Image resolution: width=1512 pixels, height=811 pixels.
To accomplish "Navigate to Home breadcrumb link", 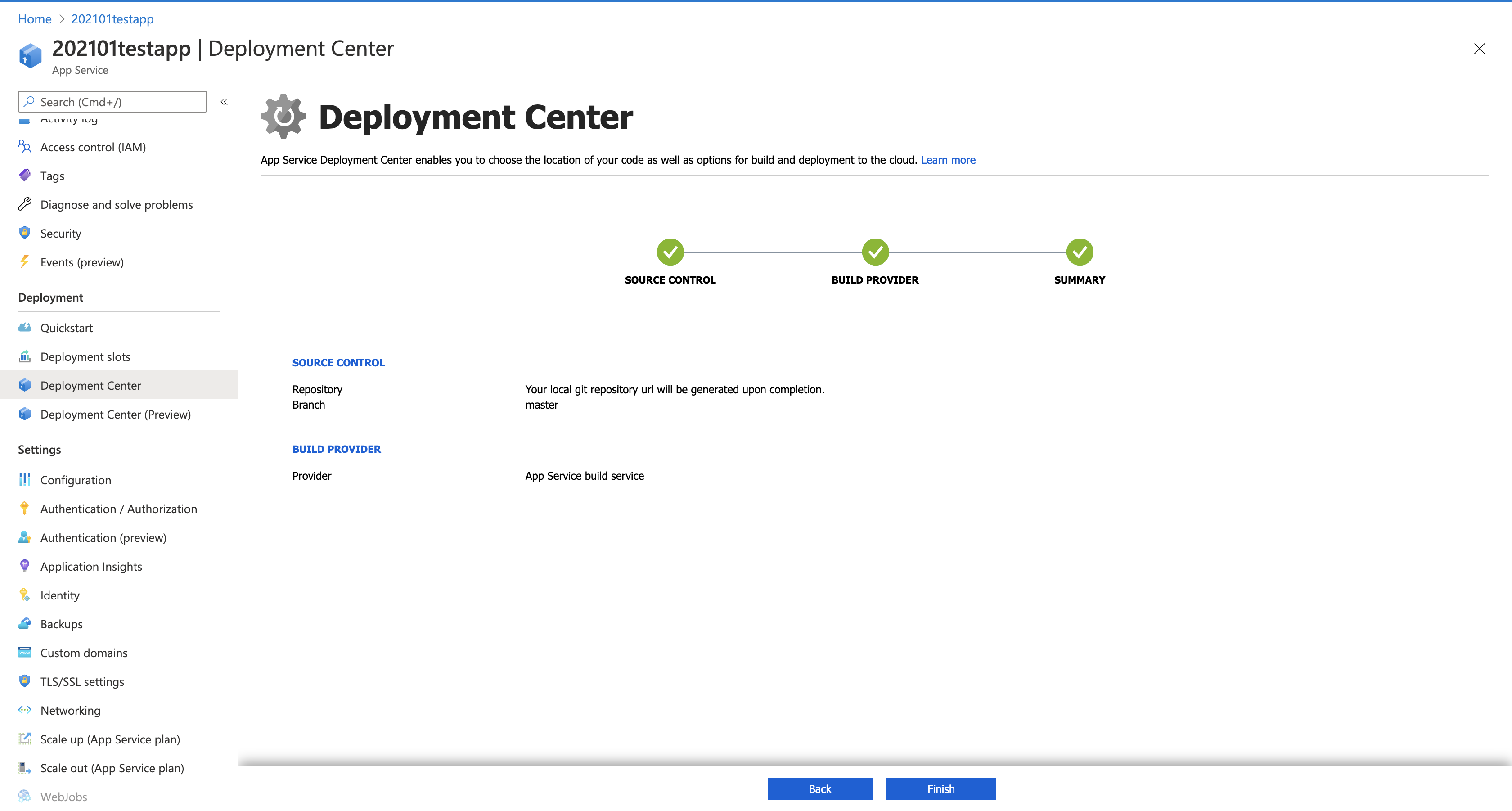I will pos(35,19).
